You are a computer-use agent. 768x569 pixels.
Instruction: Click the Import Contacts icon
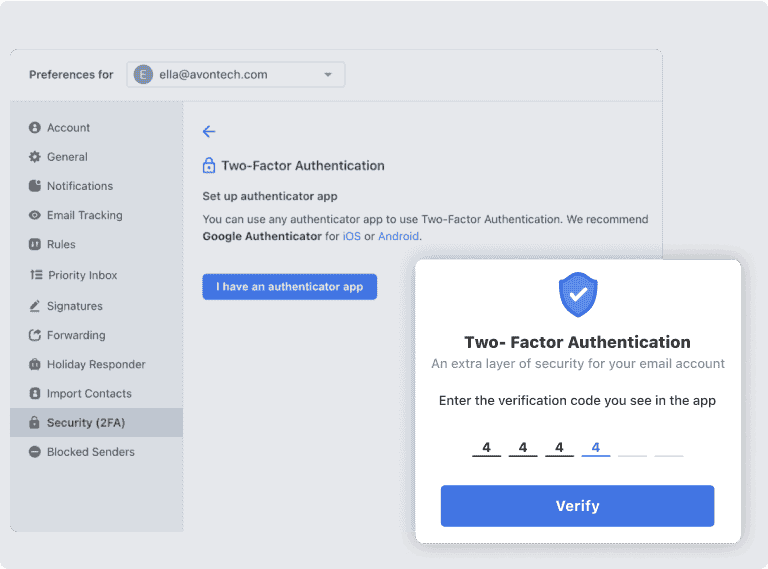click(x=35, y=393)
